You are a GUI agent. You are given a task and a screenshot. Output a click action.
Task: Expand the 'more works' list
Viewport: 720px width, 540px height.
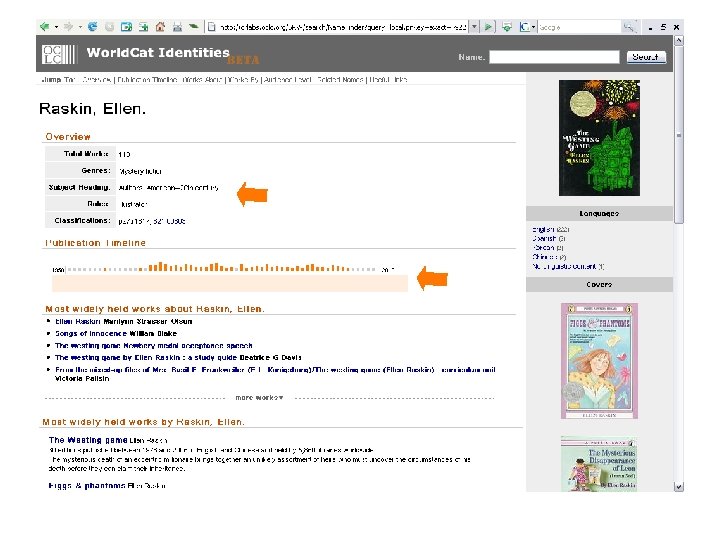pos(259,397)
